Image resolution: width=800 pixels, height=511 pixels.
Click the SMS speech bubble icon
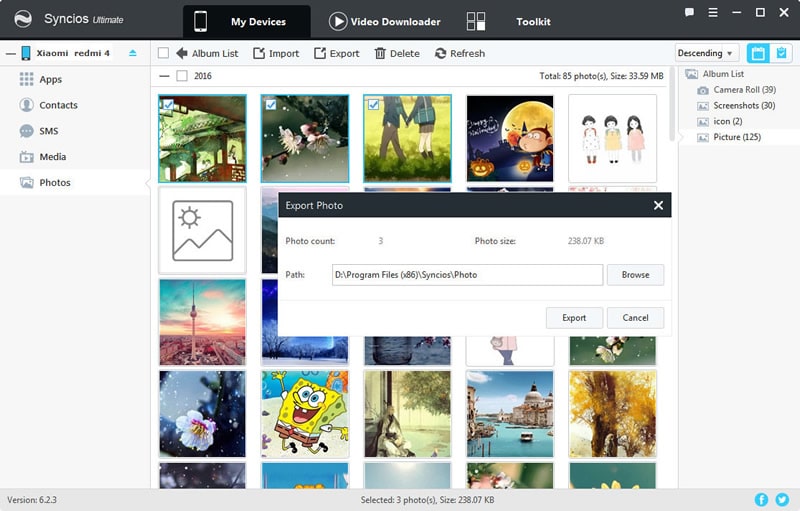tap(27, 131)
